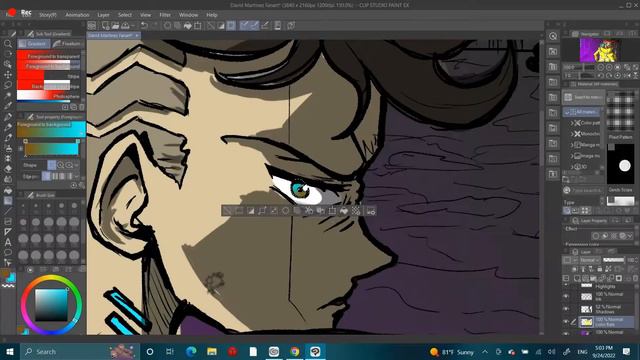
Task: Expand the 3D material folder
Action: point(572,167)
